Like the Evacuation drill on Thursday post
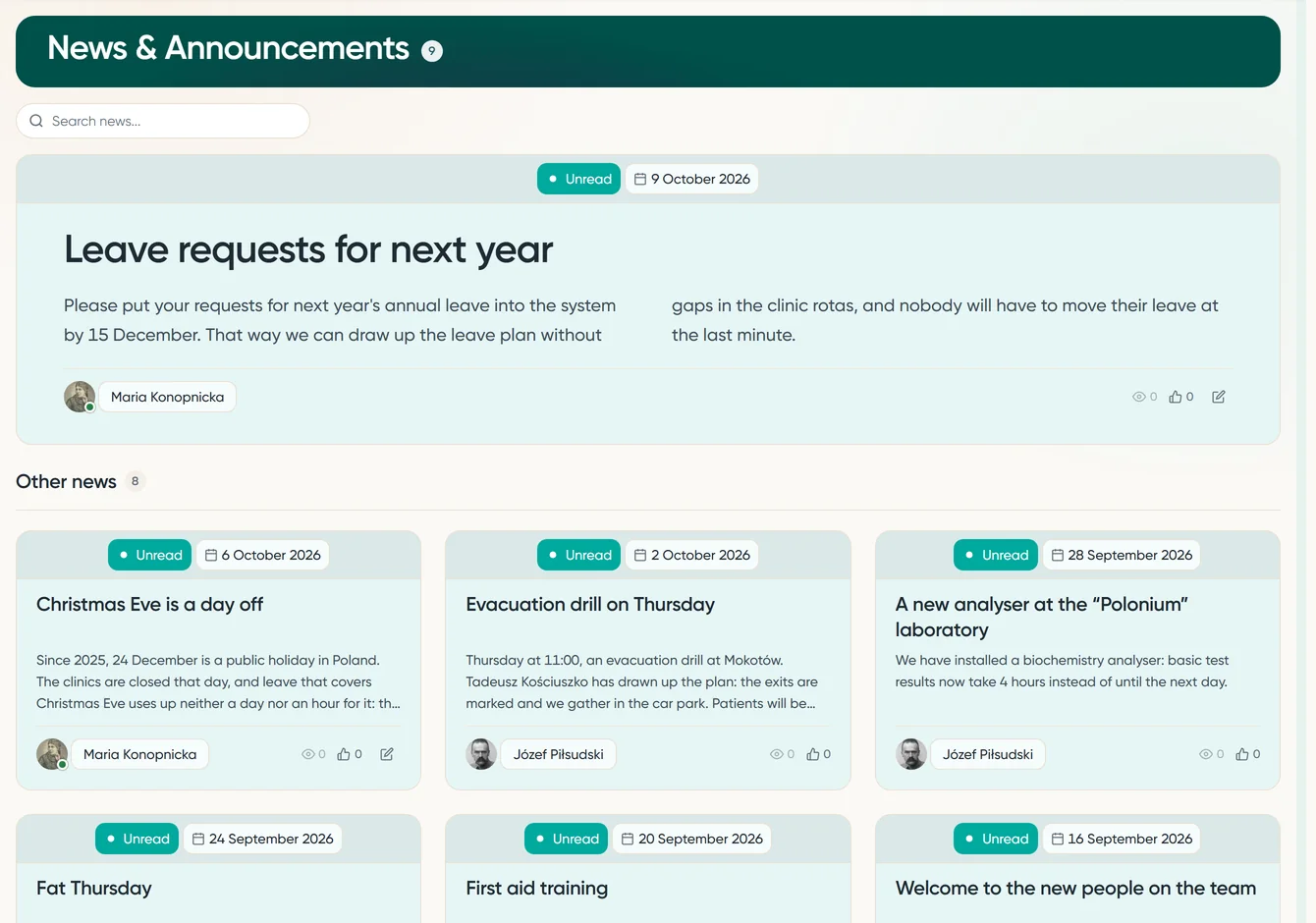 [813, 754]
